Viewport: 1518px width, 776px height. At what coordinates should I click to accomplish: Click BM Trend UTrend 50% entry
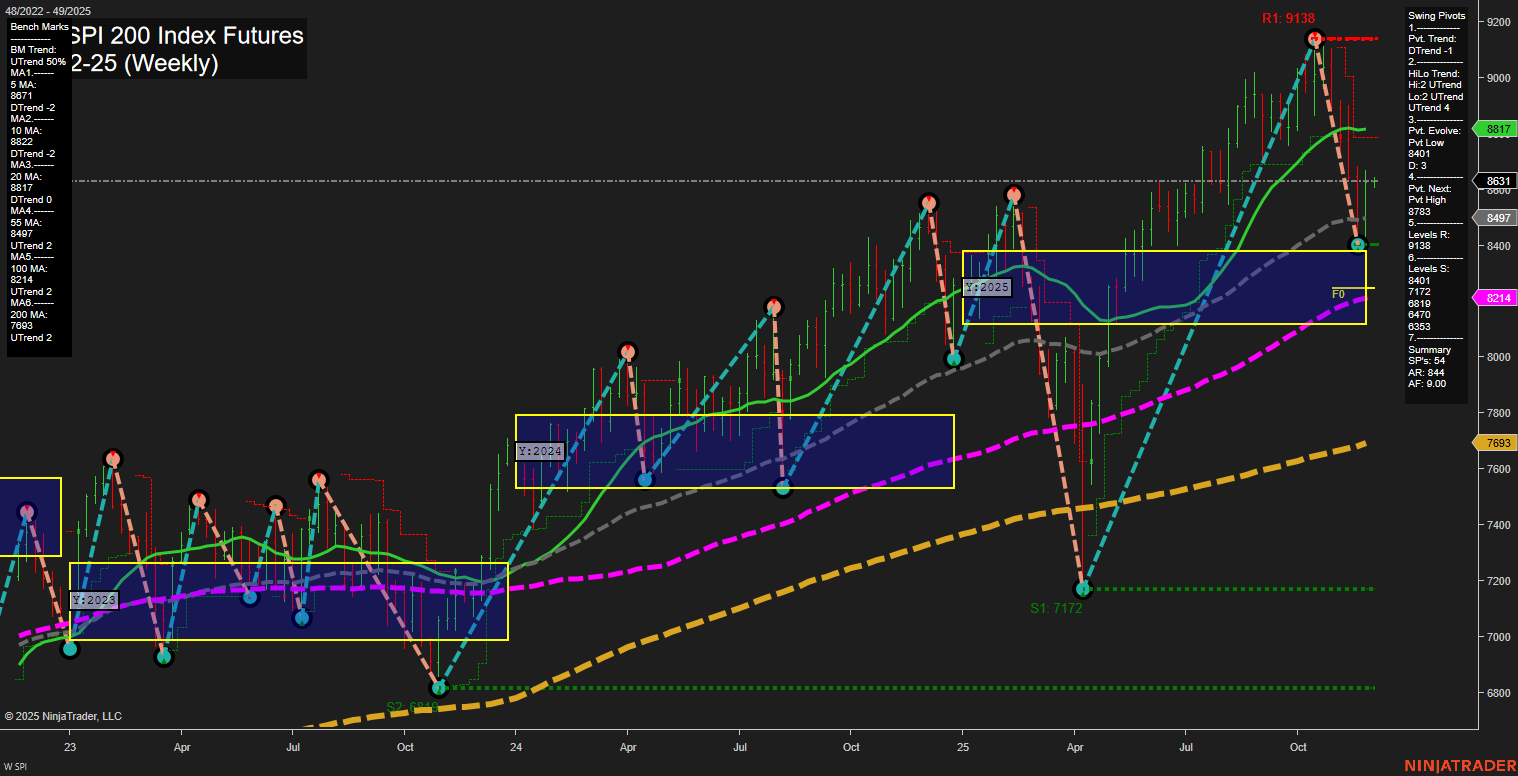[38, 56]
